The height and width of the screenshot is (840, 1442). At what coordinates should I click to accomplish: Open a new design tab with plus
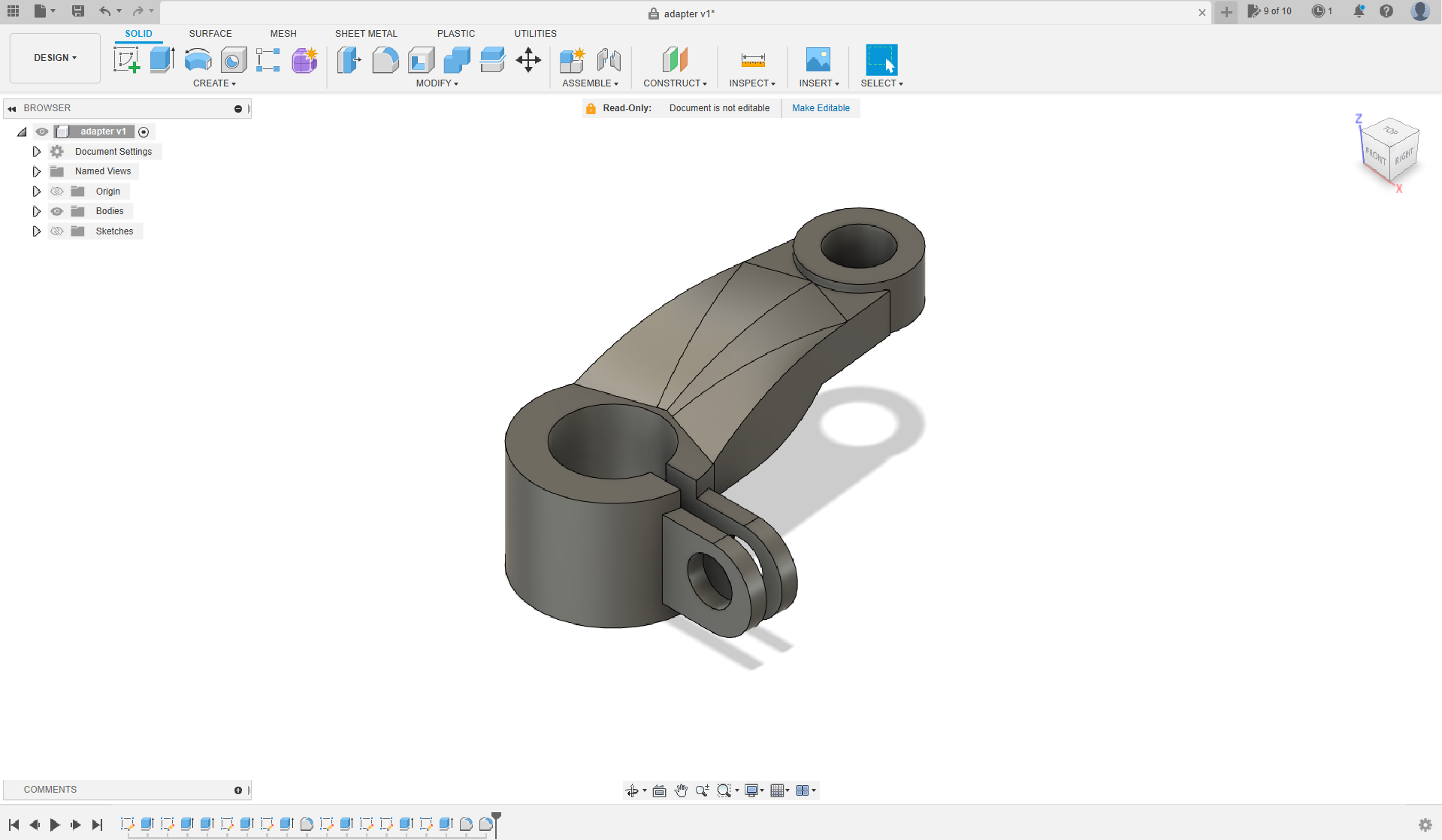click(x=1226, y=12)
